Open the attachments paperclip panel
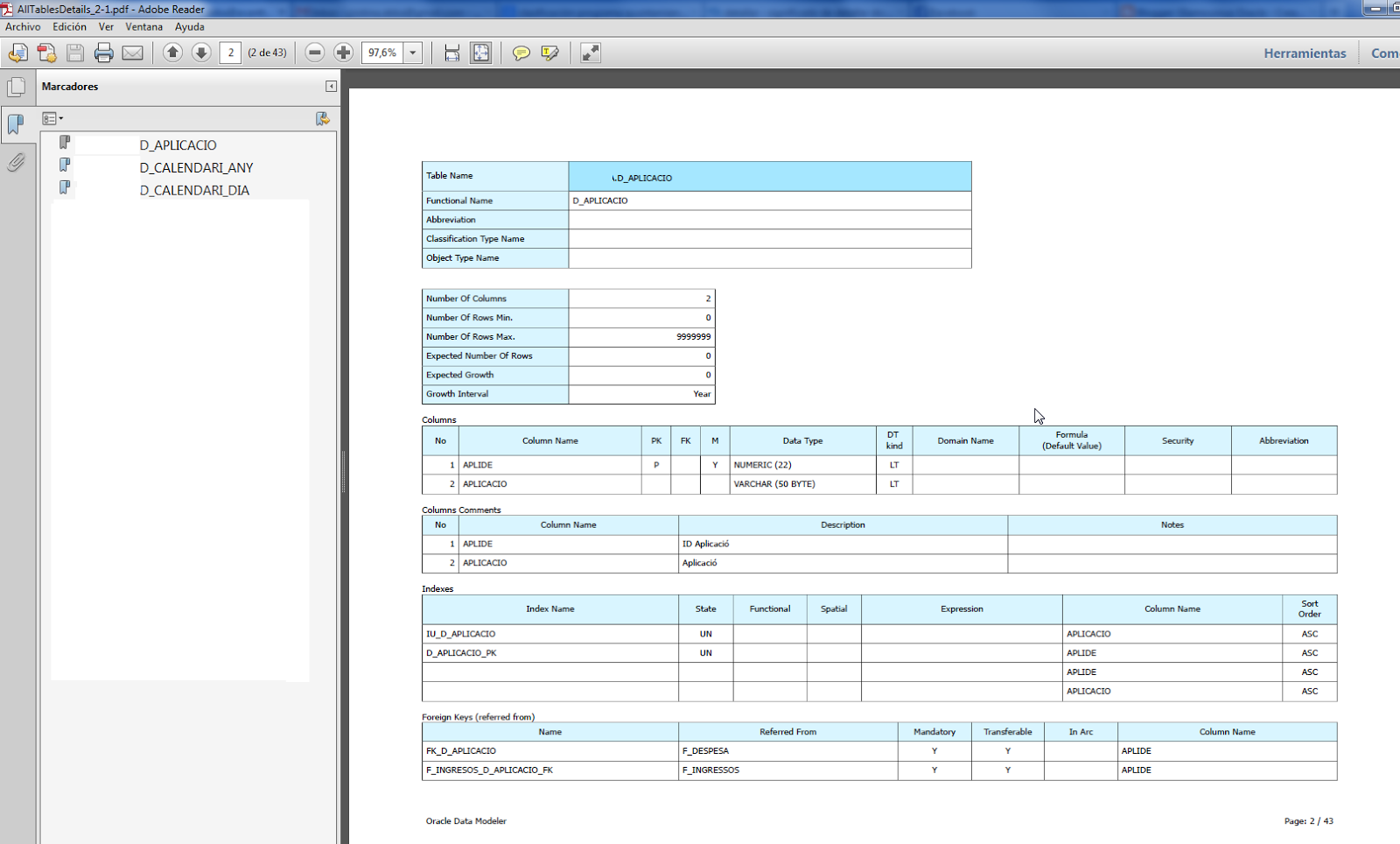1400x844 pixels. [16, 162]
